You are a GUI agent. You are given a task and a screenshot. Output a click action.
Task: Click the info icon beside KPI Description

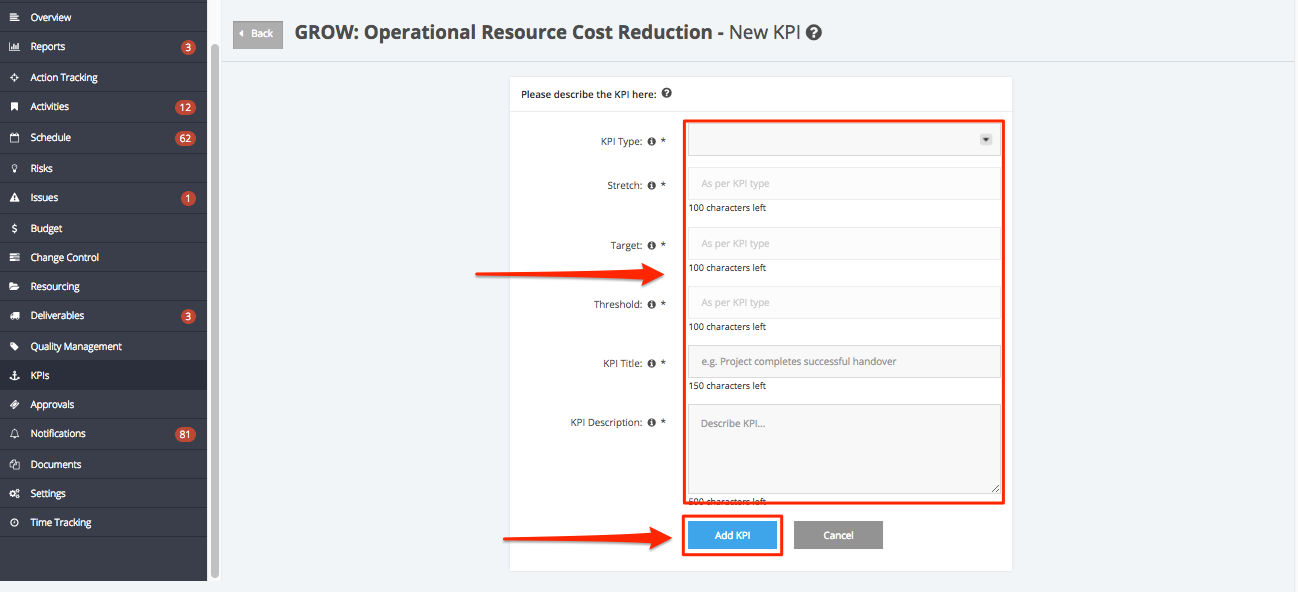[651, 423]
